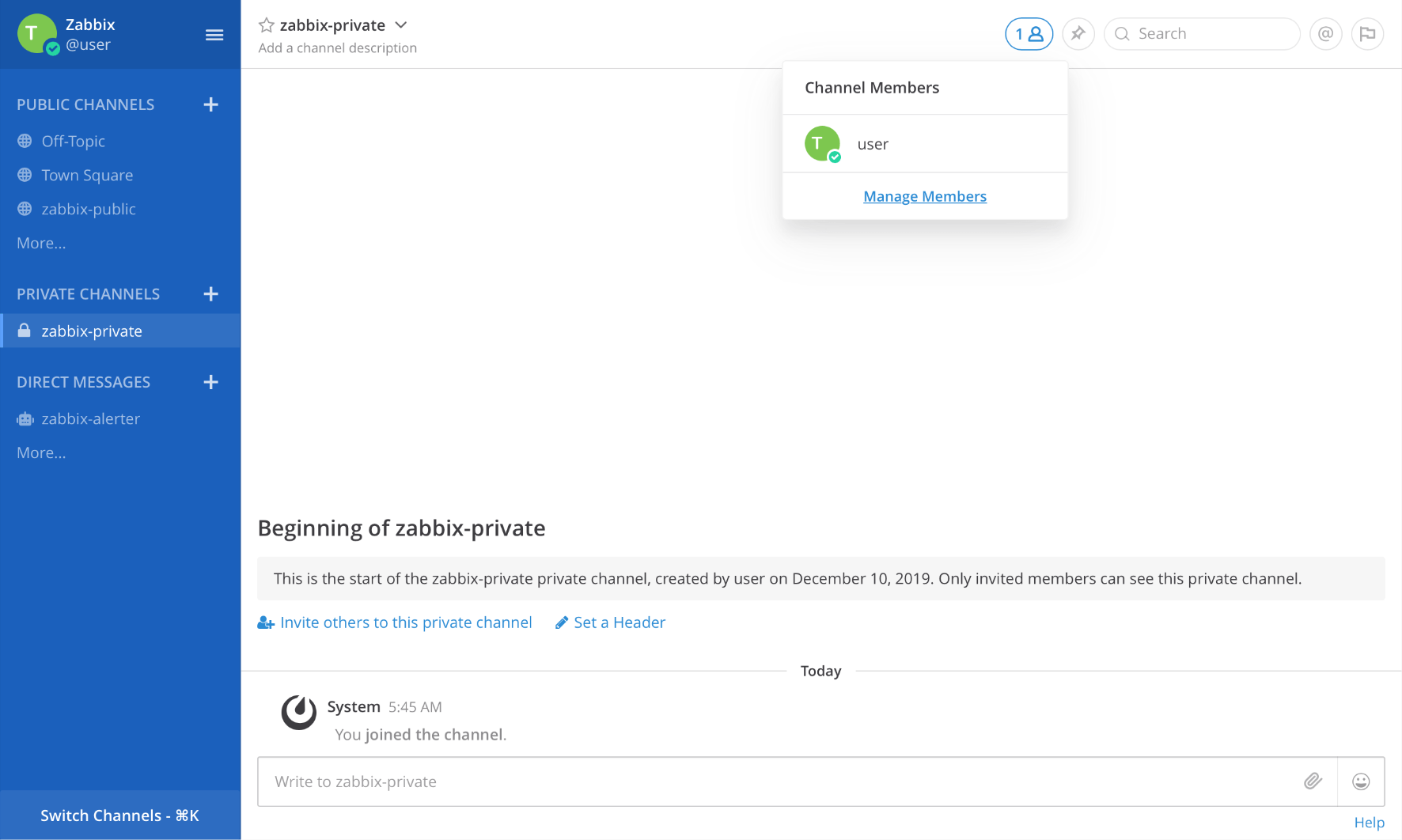Expand More under Public Channels
1402x840 pixels.
(41, 244)
